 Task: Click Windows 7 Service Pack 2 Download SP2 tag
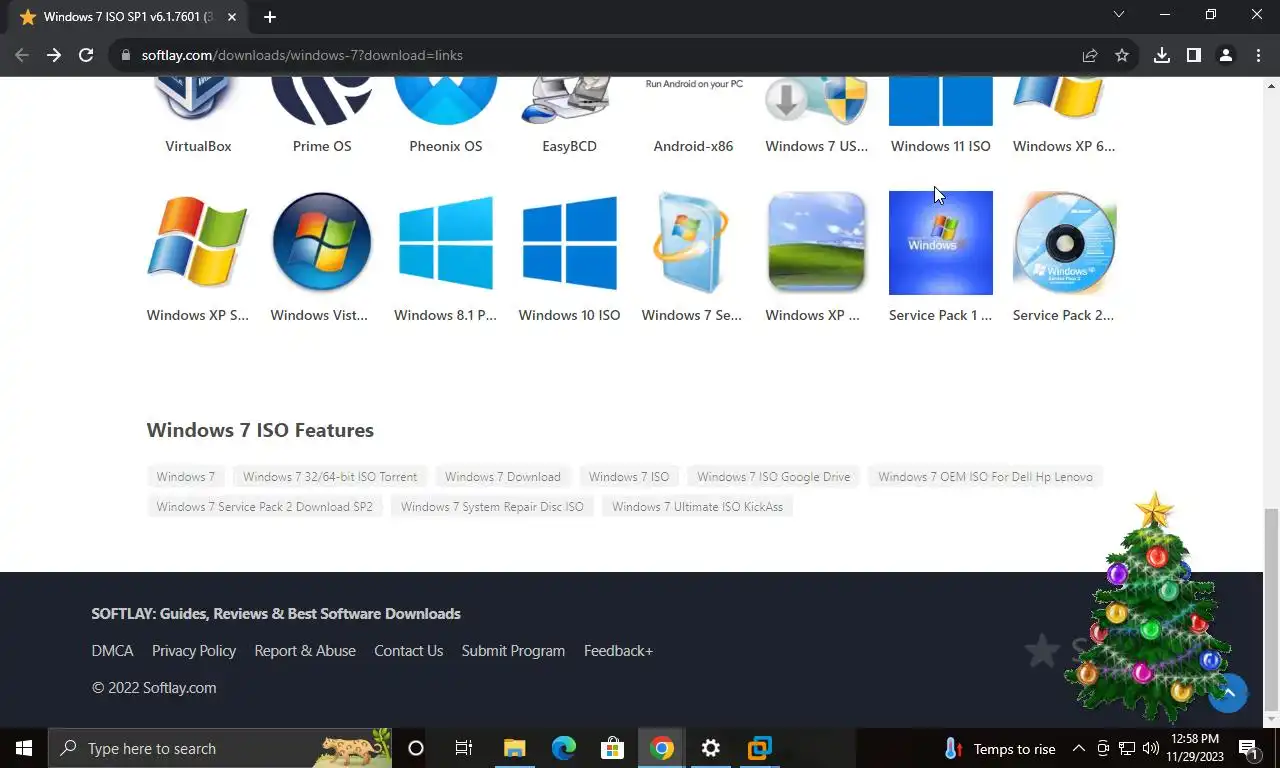tap(265, 507)
